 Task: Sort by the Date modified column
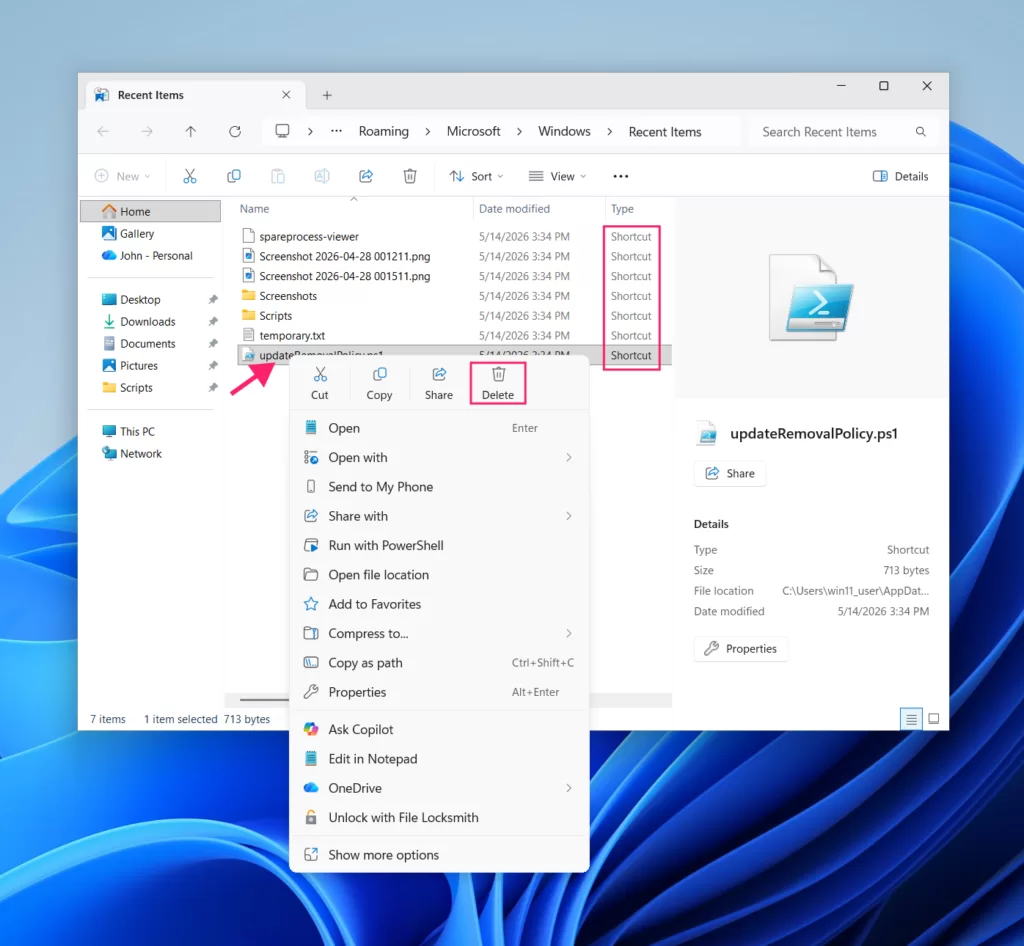pos(515,209)
